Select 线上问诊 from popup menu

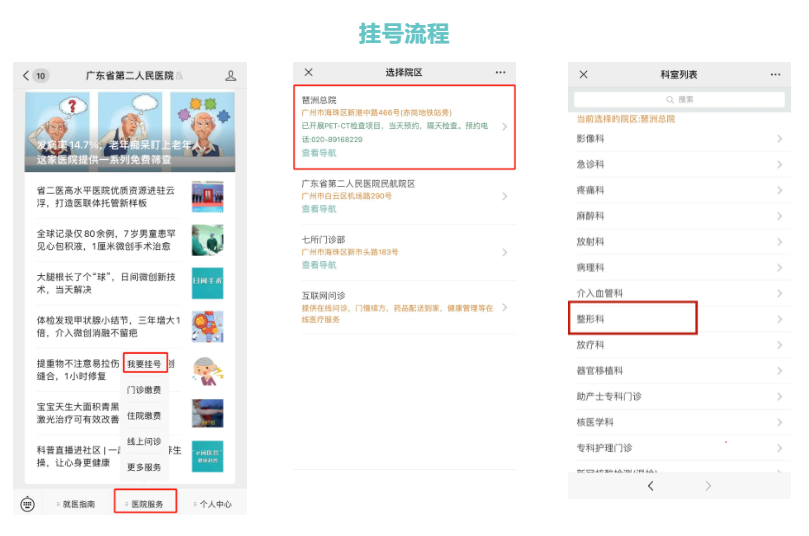144,441
